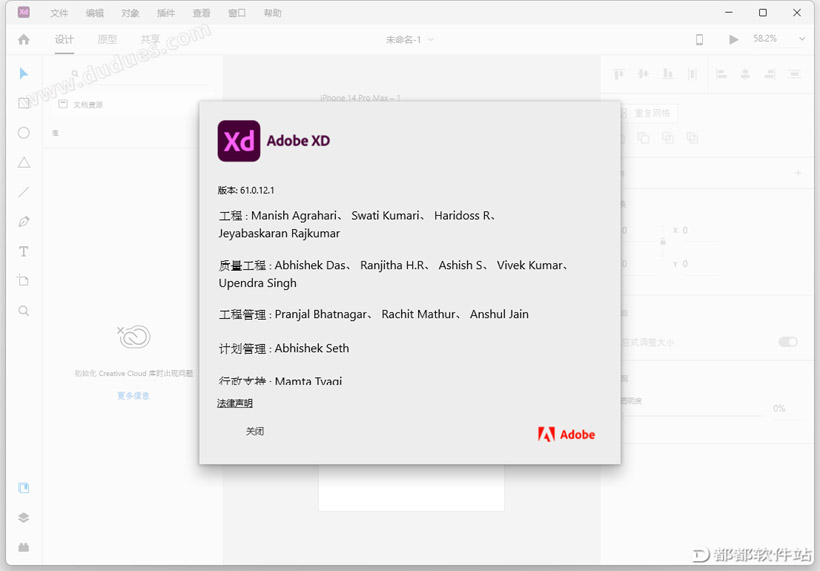Click the opacity 0% value field
Image resolution: width=820 pixels, height=571 pixels.
779,408
